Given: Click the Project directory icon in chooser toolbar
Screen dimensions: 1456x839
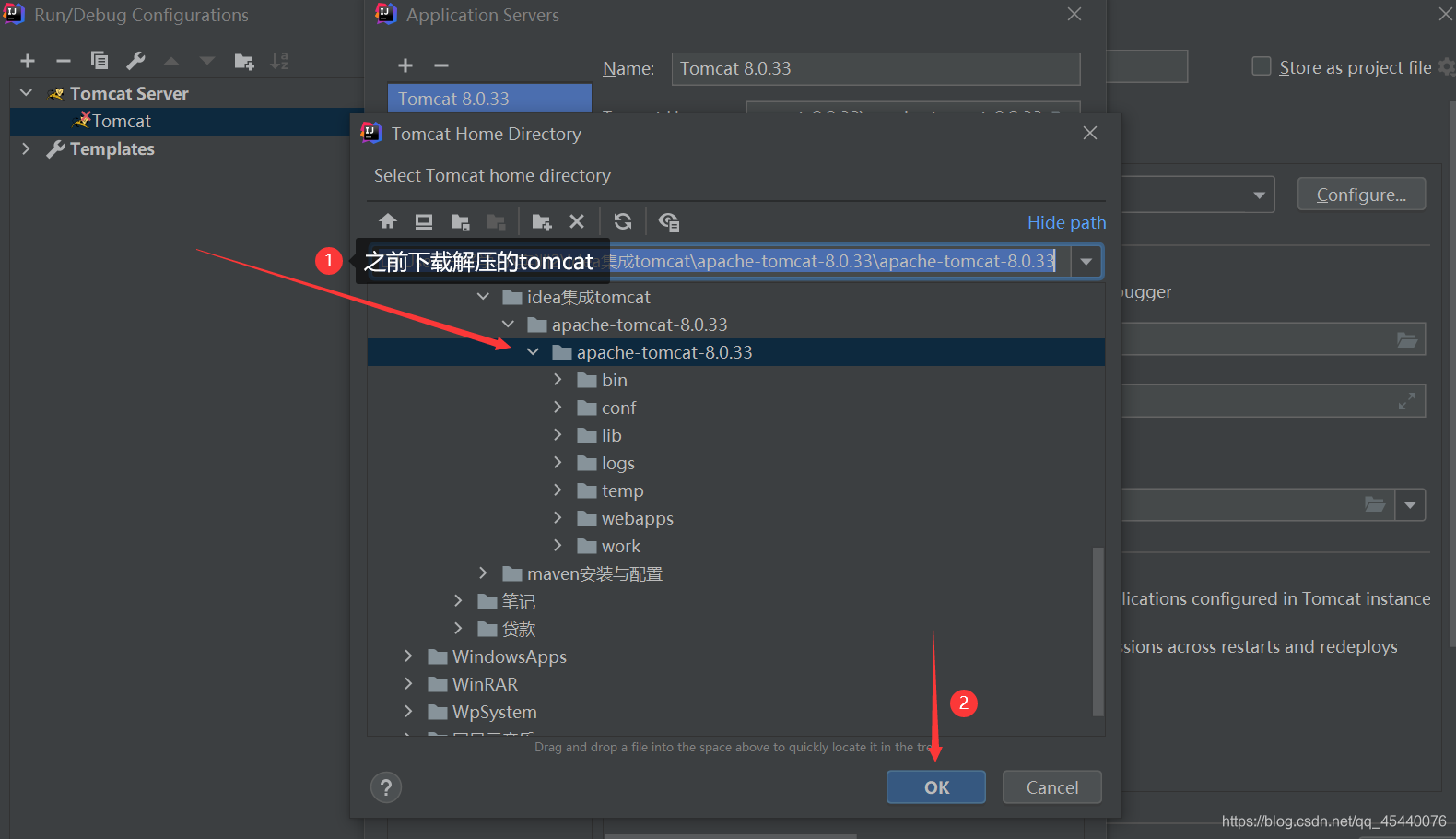Looking at the screenshot, I should click(x=460, y=221).
